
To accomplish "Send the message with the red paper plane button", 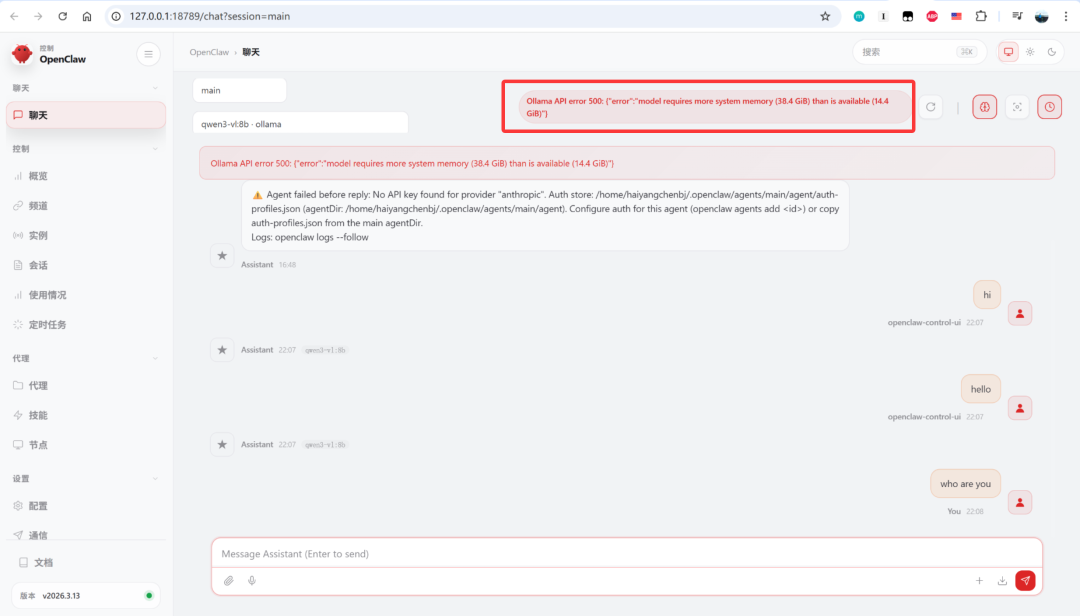I will pyautogui.click(x=1025, y=580).
